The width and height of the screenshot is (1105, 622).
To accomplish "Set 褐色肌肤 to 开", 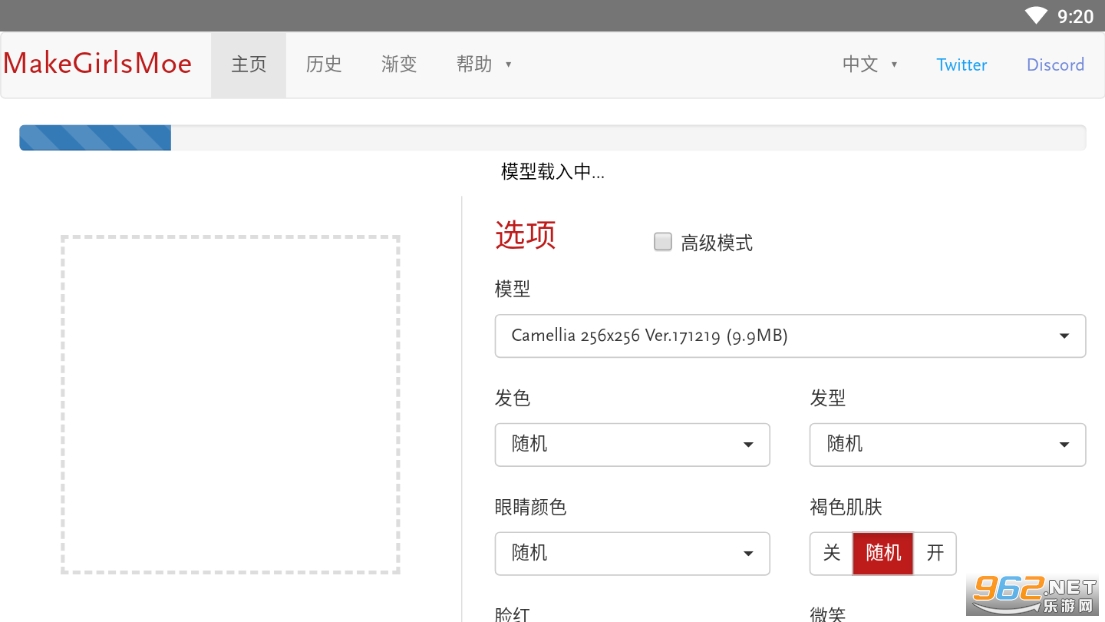I will [935, 553].
